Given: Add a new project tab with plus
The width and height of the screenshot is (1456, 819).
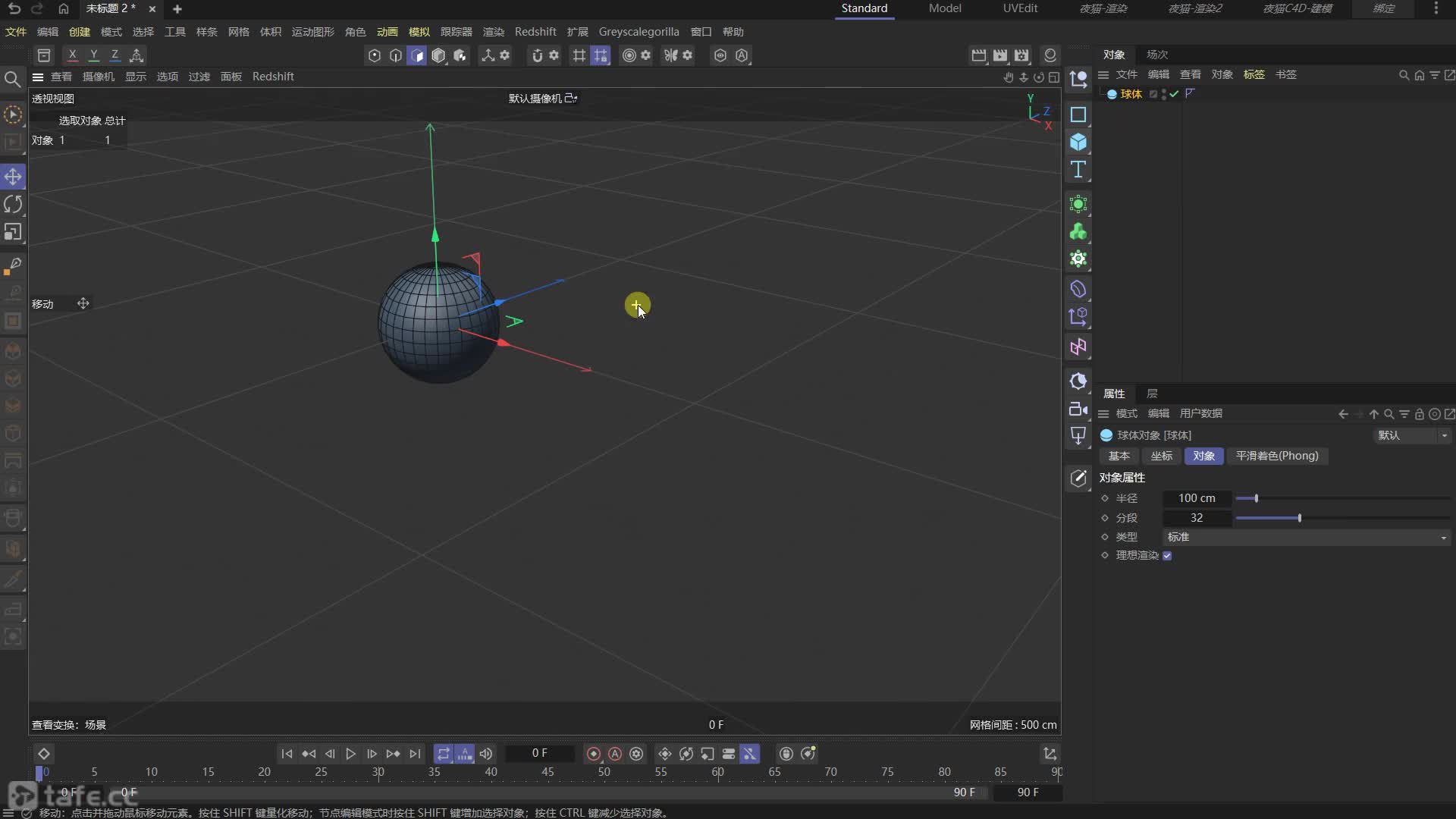Looking at the screenshot, I should 177,9.
